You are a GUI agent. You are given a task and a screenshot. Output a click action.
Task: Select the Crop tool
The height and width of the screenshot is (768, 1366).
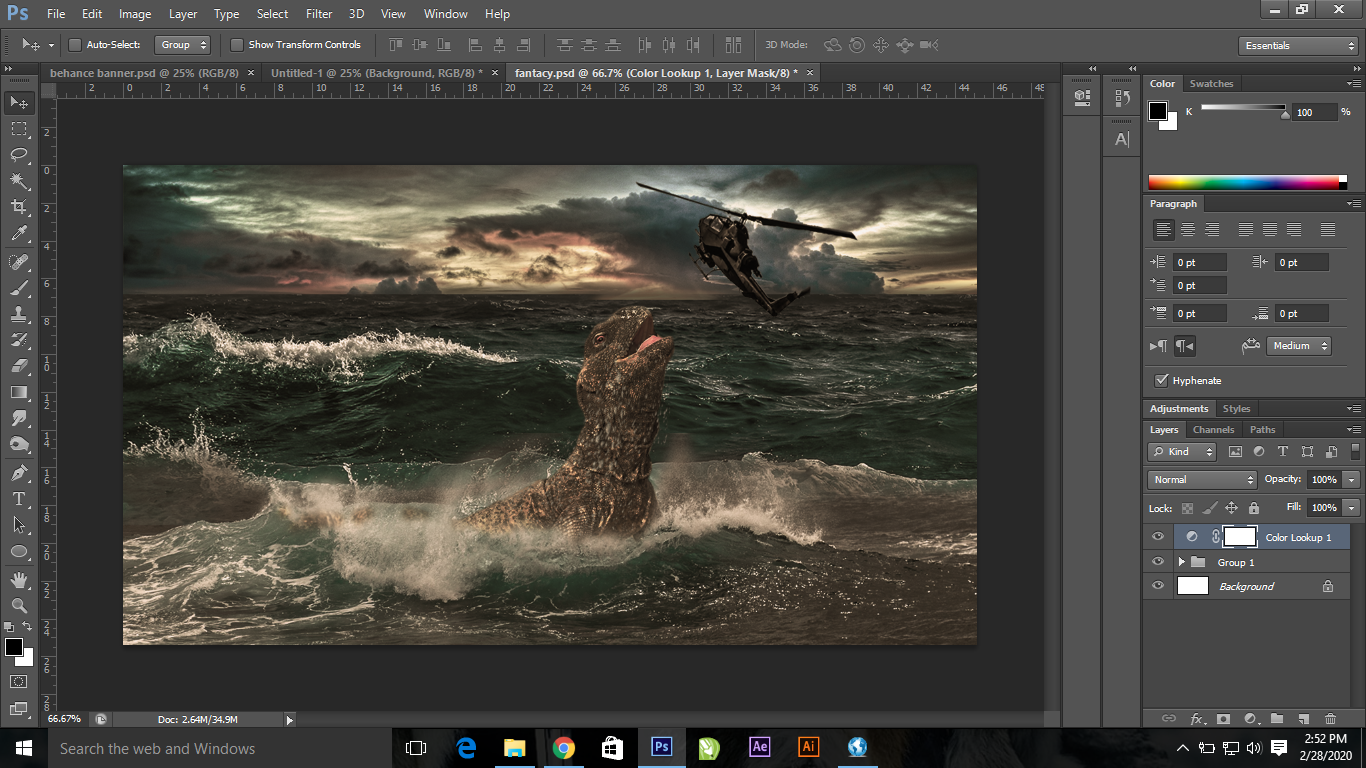coord(18,207)
